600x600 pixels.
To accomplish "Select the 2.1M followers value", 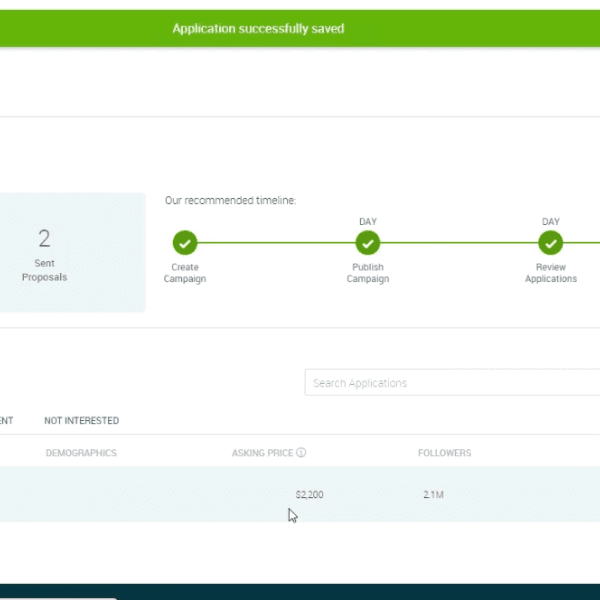I will (x=436, y=495).
